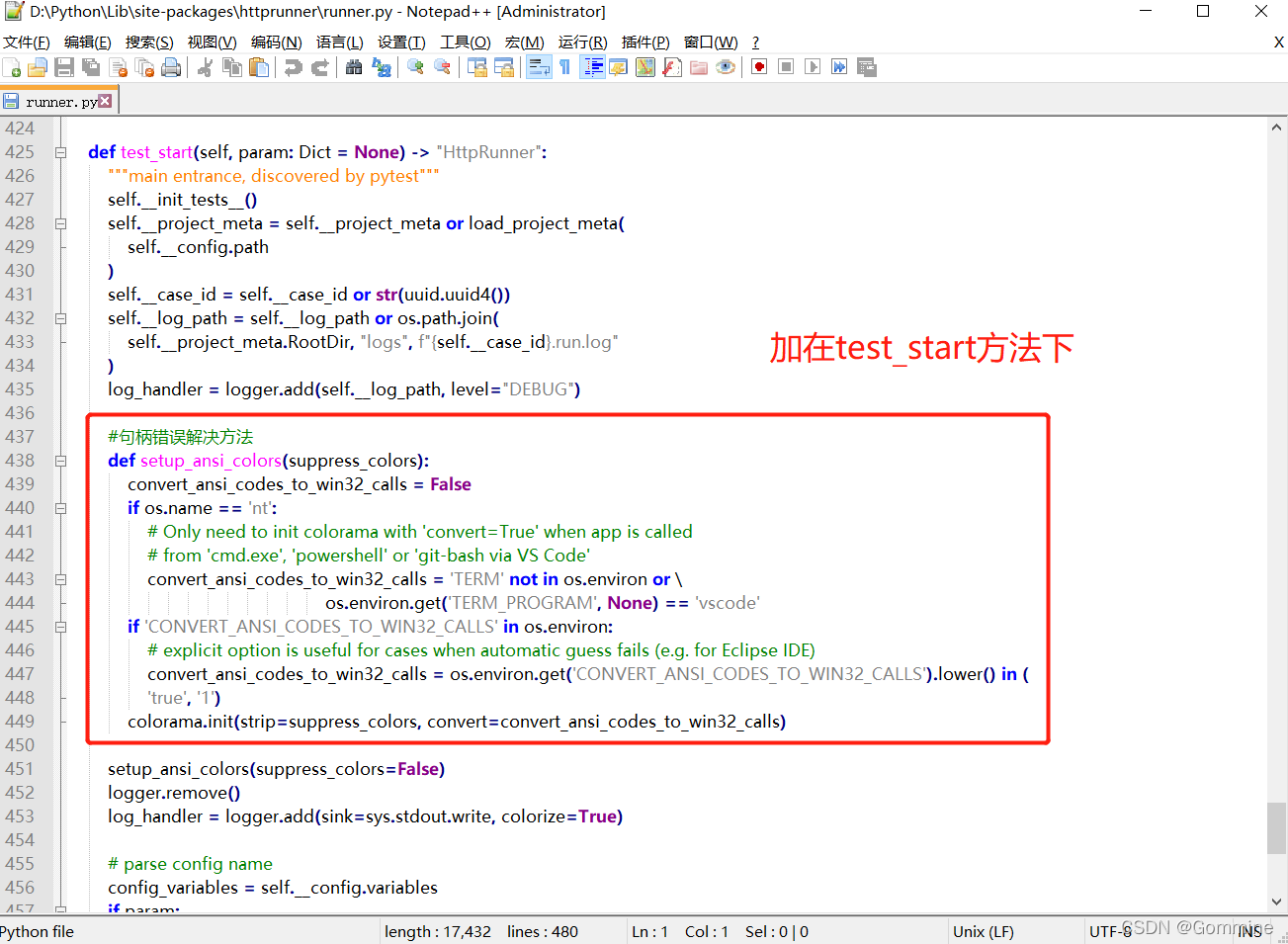Screen dimensions: 1288x944
Task: Open the 语言(L) menu
Action: [340, 43]
